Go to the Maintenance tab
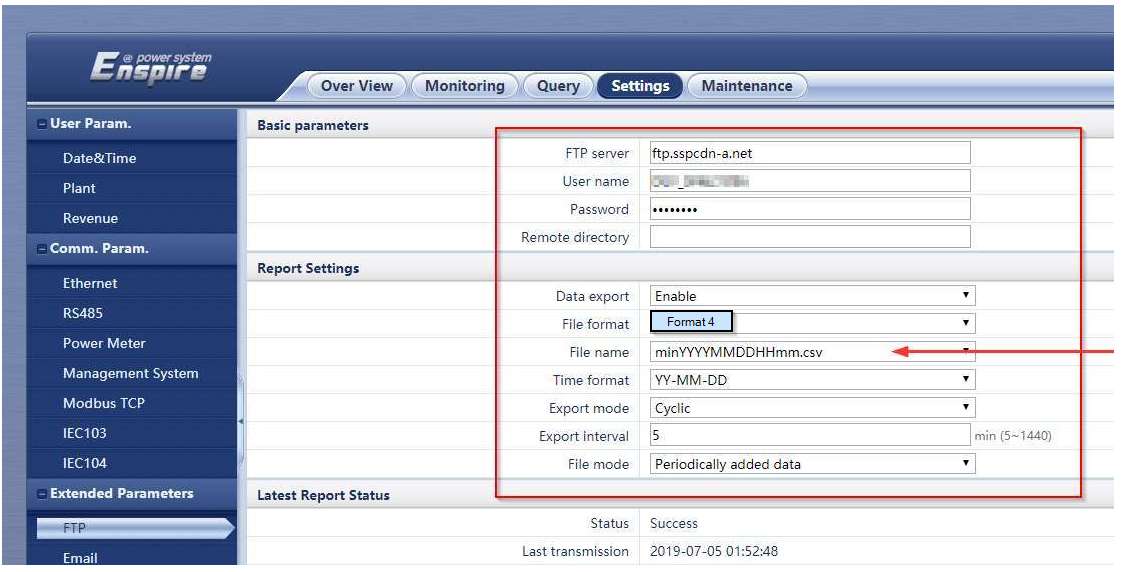The height and width of the screenshot is (572, 1122). click(746, 86)
